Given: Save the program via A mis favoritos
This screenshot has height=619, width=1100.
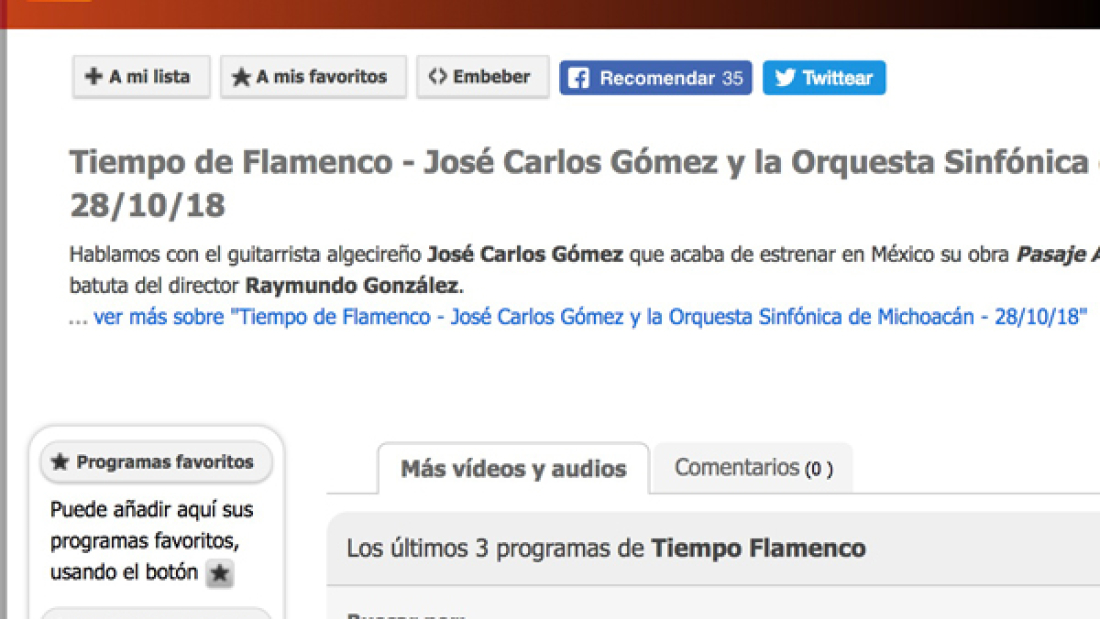Looking at the screenshot, I should tap(313, 77).
